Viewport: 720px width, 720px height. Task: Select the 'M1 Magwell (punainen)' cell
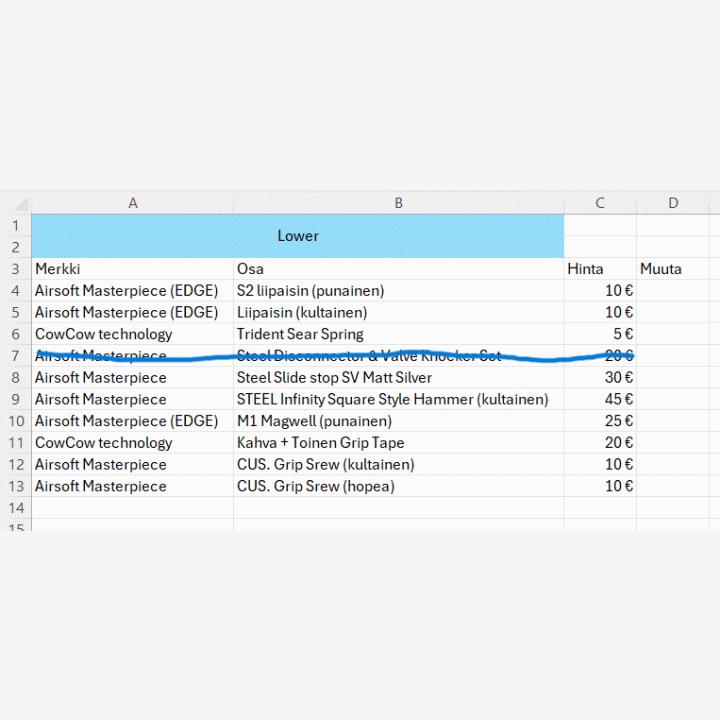(x=398, y=421)
